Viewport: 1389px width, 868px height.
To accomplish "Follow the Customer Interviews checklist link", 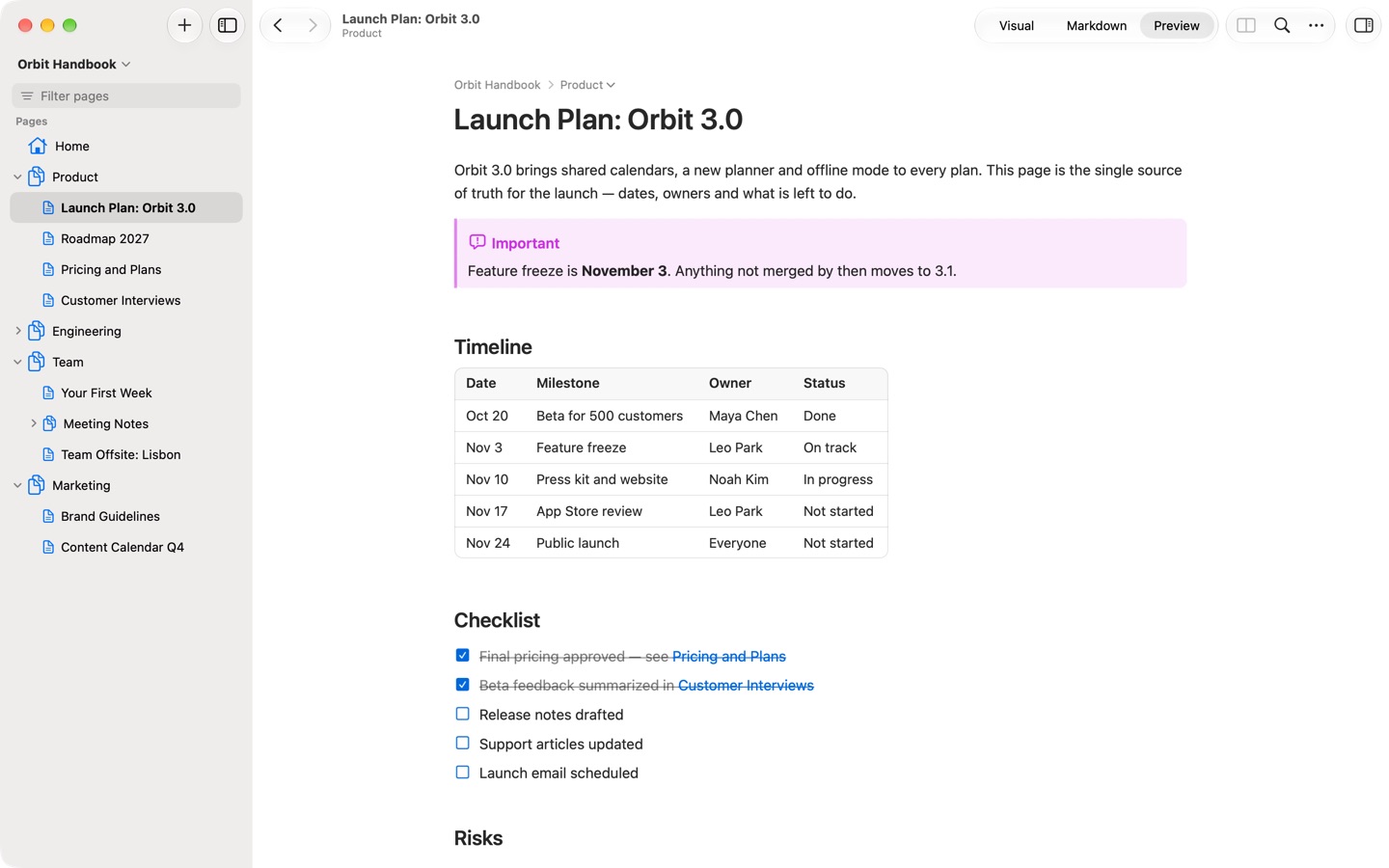I will [746, 686].
